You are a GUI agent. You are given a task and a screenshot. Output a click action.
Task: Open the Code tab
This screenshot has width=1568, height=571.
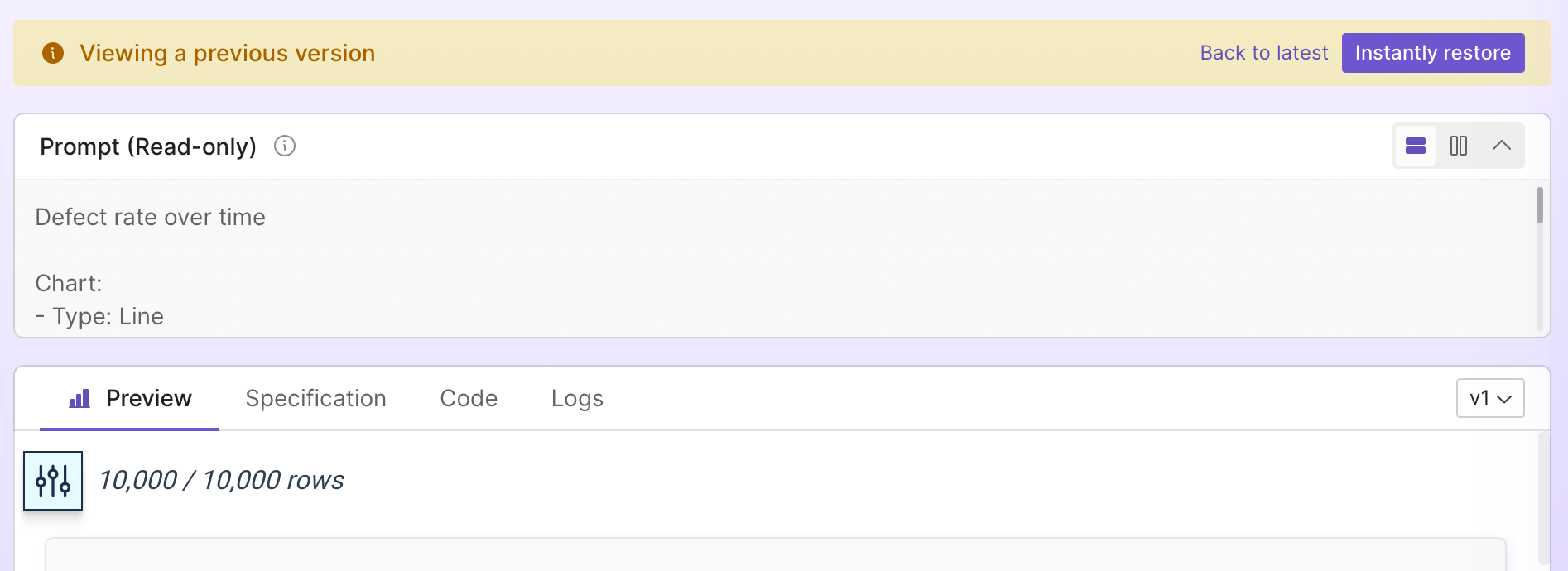click(469, 399)
